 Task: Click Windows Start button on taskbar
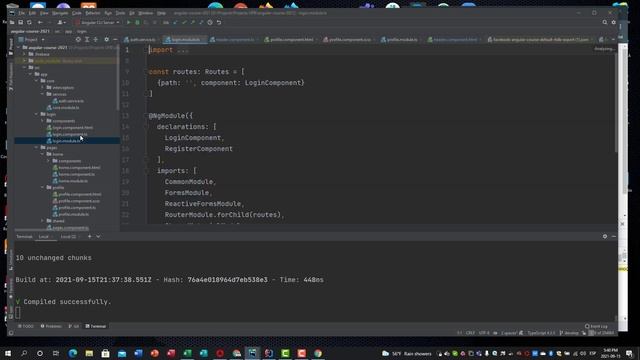[x=8, y=353]
